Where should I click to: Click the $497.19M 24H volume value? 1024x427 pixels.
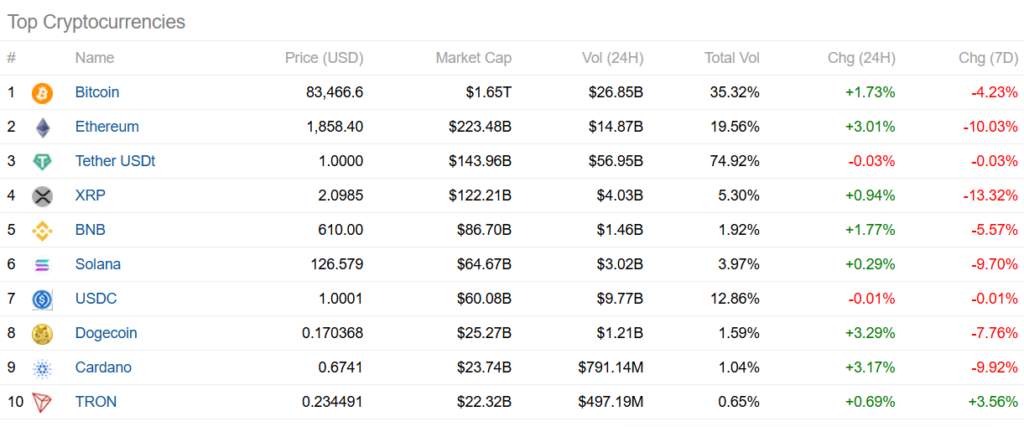pyautogui.click(x=611, y=402)
